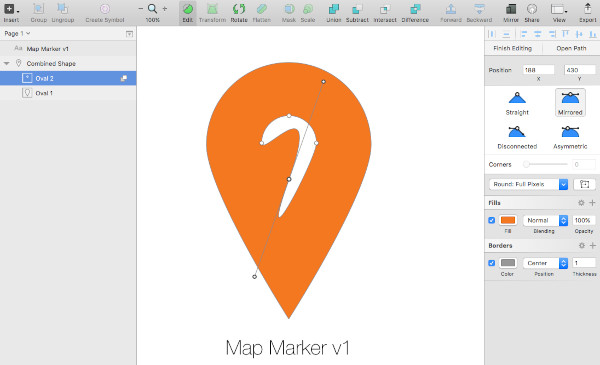The height and width of the screenshot is (365, 600).
Task: Select the Map Marker v1 text layer
Action: coord(68,49)
